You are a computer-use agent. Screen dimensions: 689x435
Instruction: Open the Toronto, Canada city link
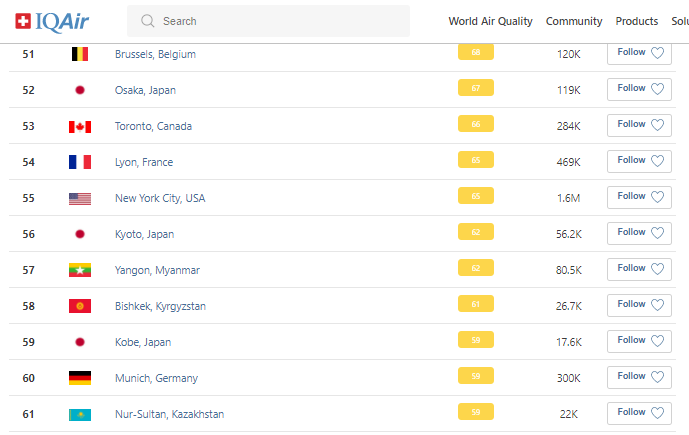point(153,126)
